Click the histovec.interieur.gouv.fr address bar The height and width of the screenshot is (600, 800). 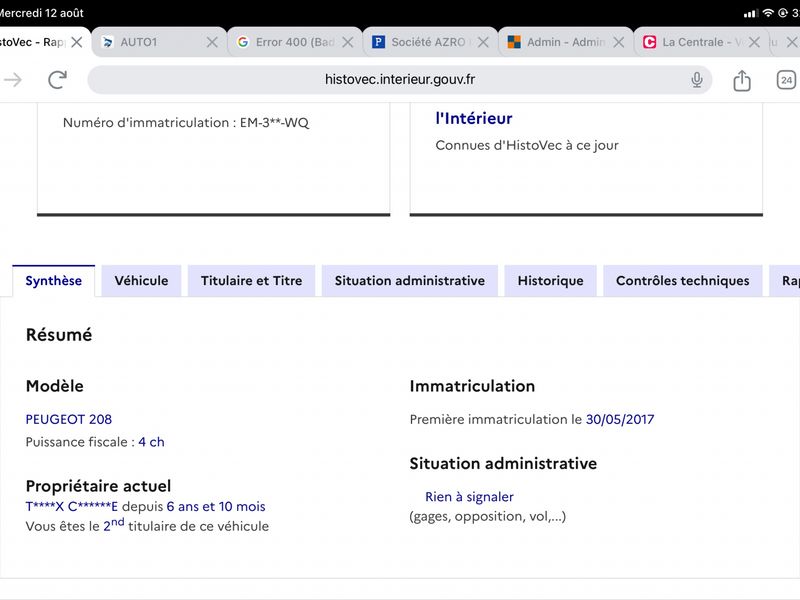399,80
